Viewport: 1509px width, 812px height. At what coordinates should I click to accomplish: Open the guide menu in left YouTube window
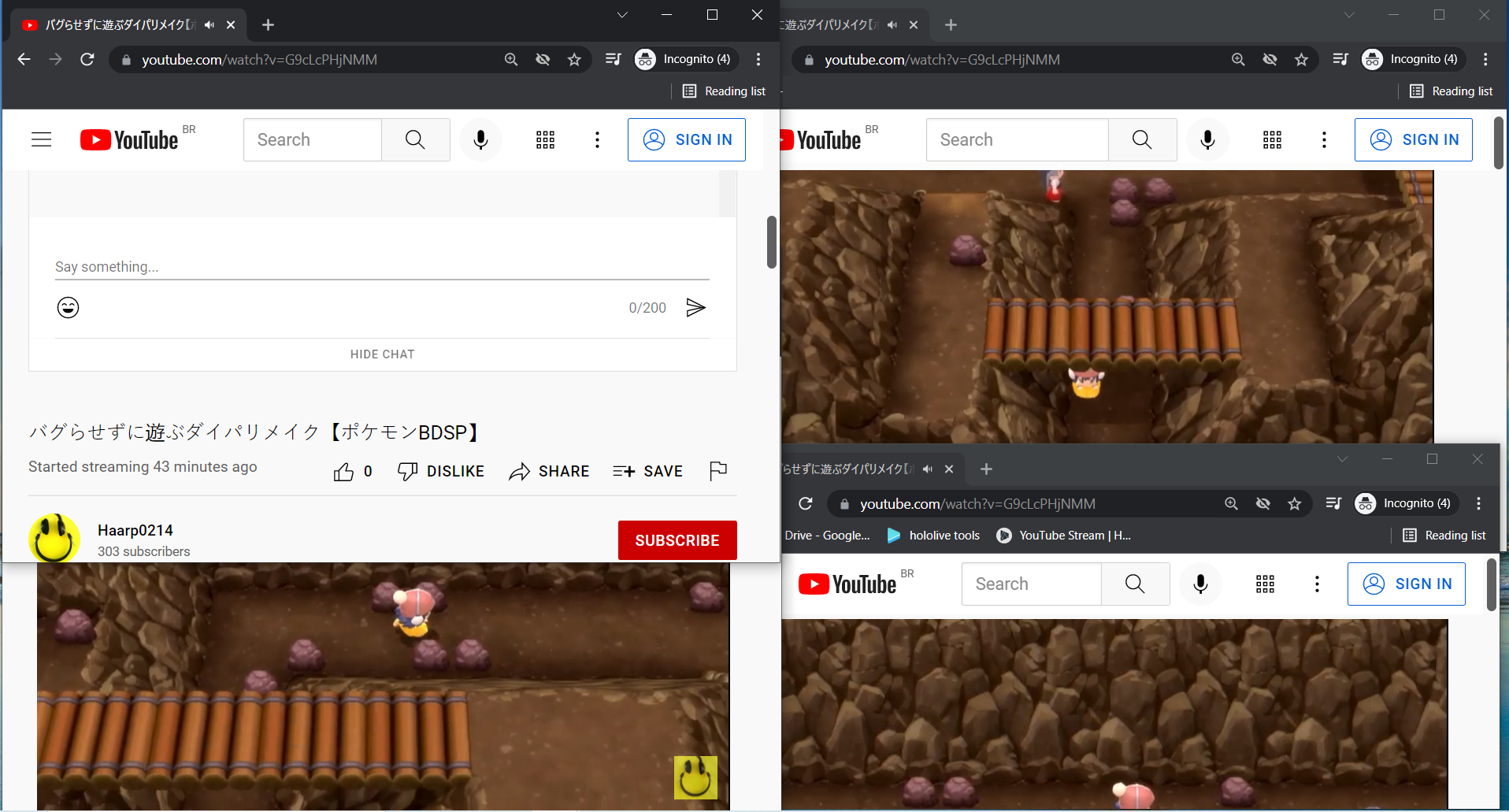pyautogui.click(x=42, y=139)
